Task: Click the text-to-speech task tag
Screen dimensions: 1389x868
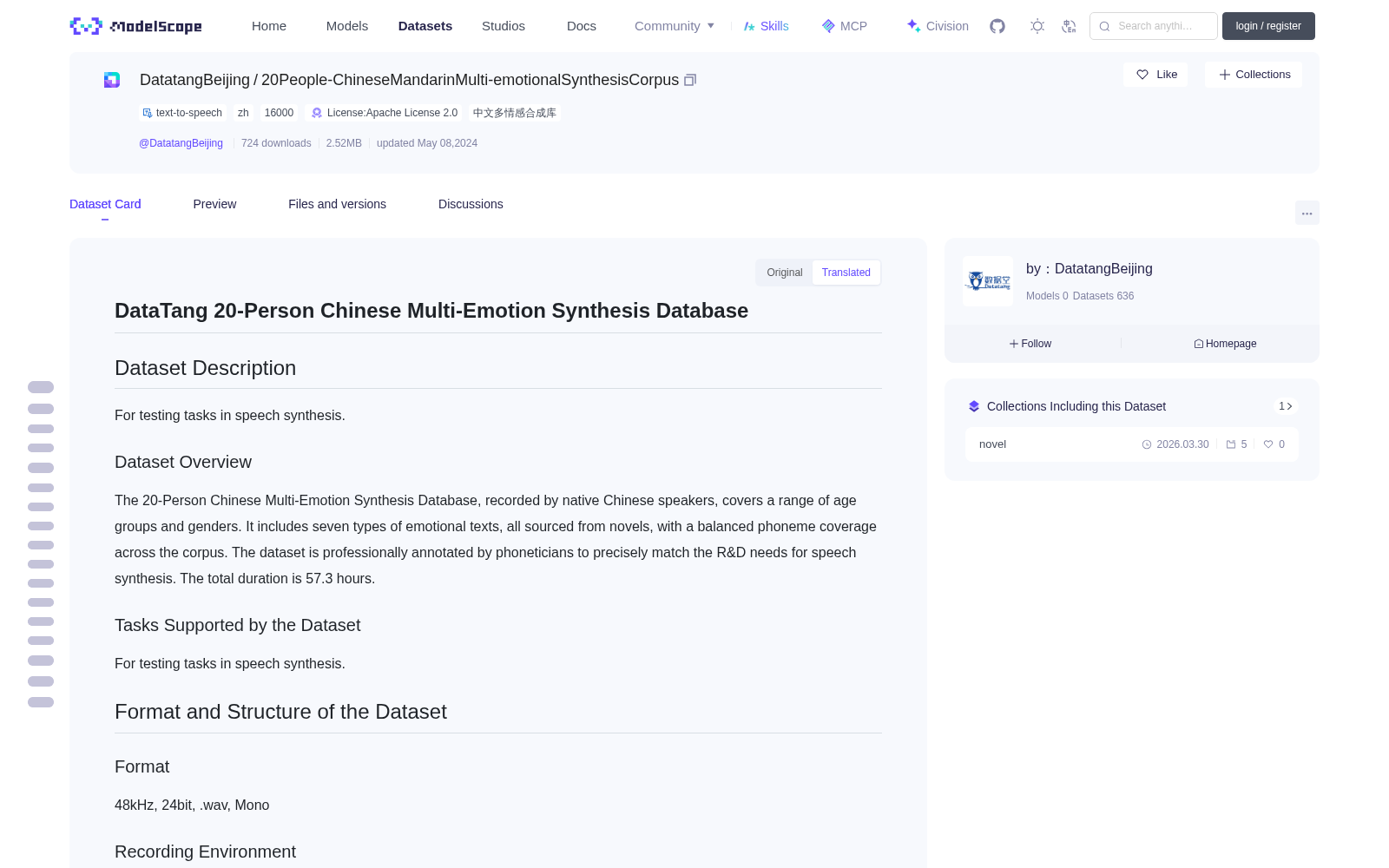Action: click(x=182, y=113)
